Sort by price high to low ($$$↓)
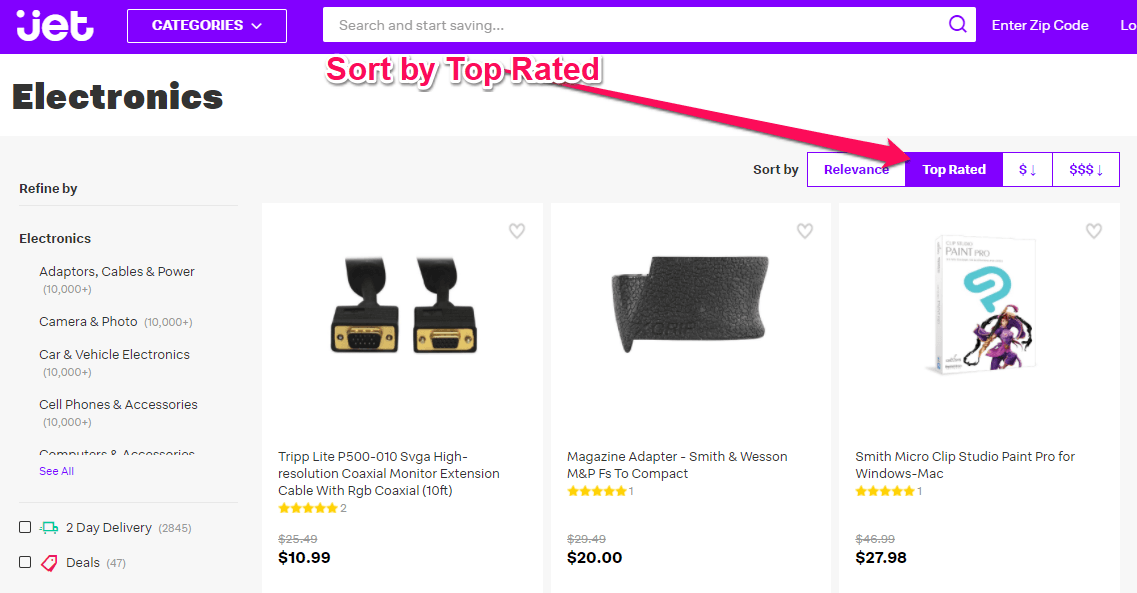This screenshot has width=1137, height=593. (1085, 170)
